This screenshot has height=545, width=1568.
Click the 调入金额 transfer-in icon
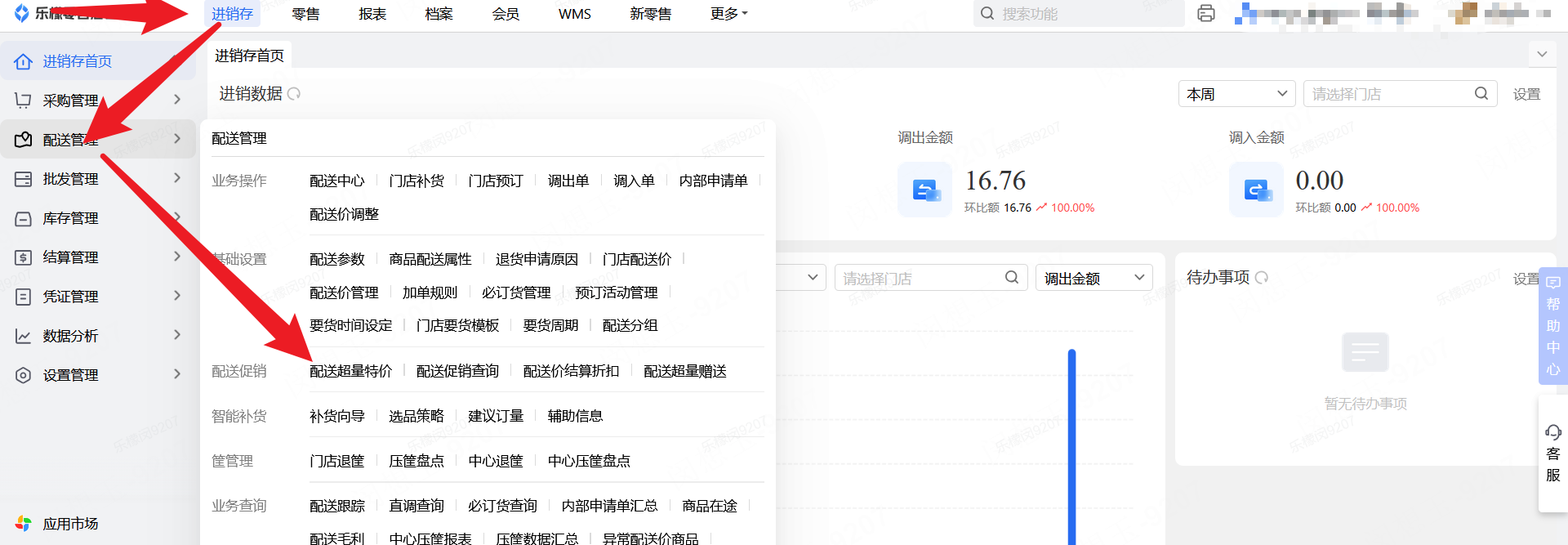[1256, 190]
